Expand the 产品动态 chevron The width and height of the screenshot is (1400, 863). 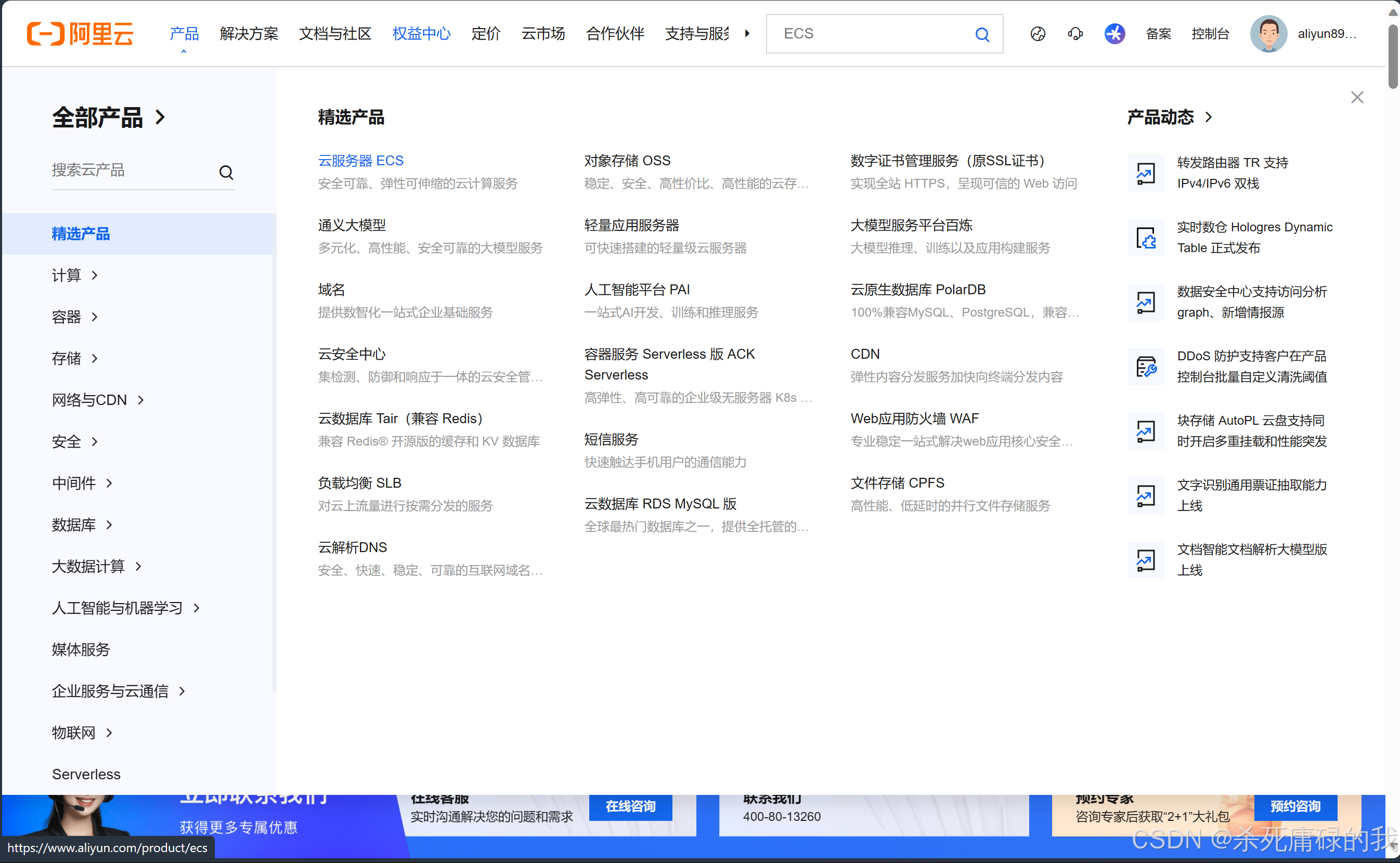(x=1208, y=117)
